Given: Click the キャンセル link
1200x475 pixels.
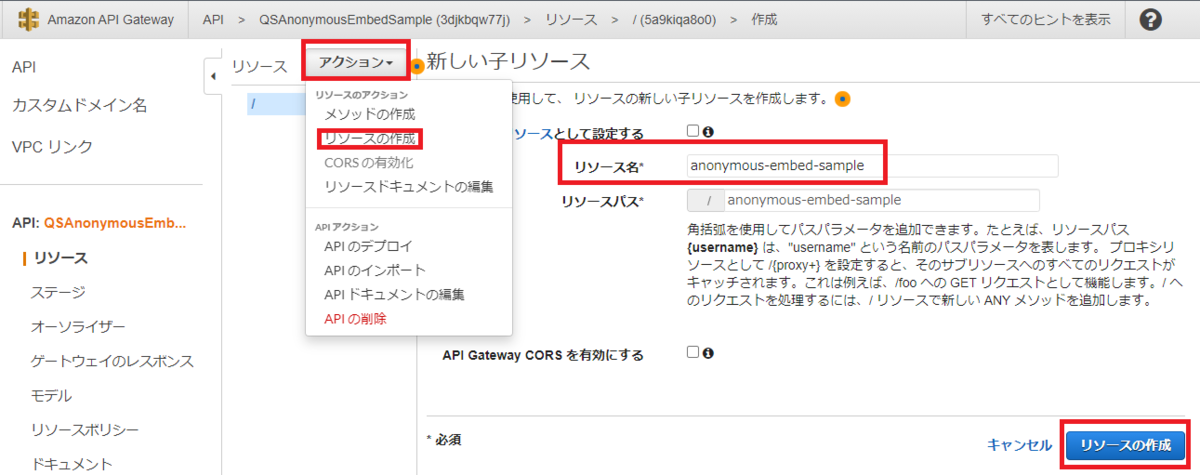Looking at the screenshot, I should tap(1019, 445).
